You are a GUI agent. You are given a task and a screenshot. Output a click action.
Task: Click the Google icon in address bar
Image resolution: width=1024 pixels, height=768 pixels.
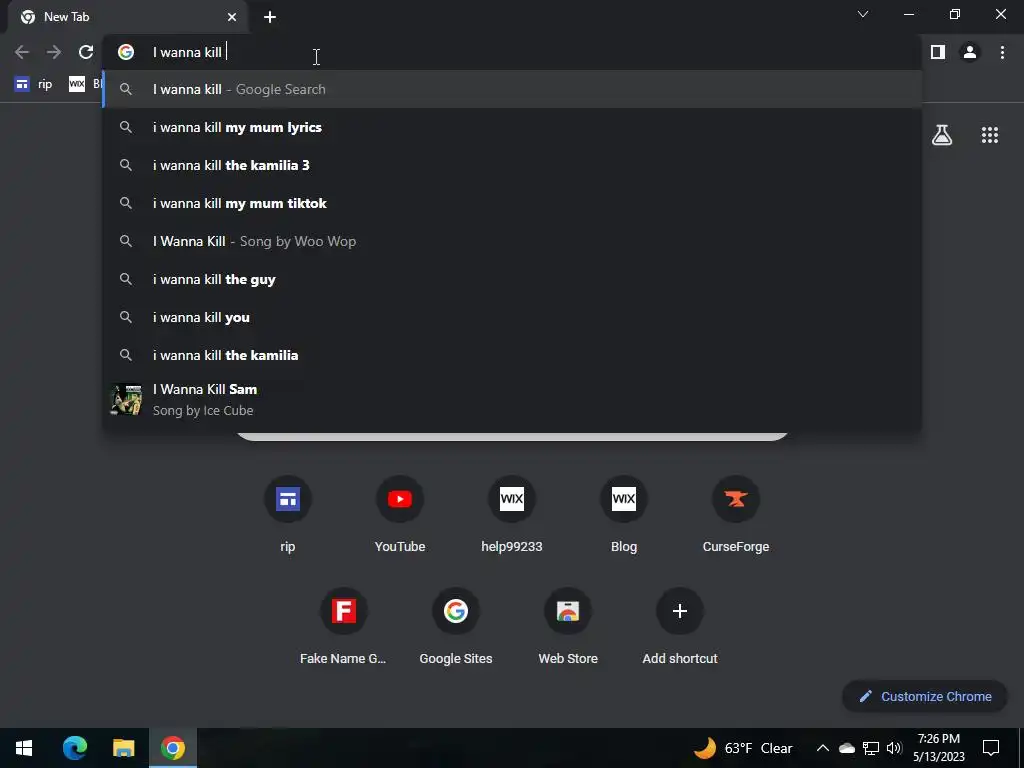tap(126, 52)
